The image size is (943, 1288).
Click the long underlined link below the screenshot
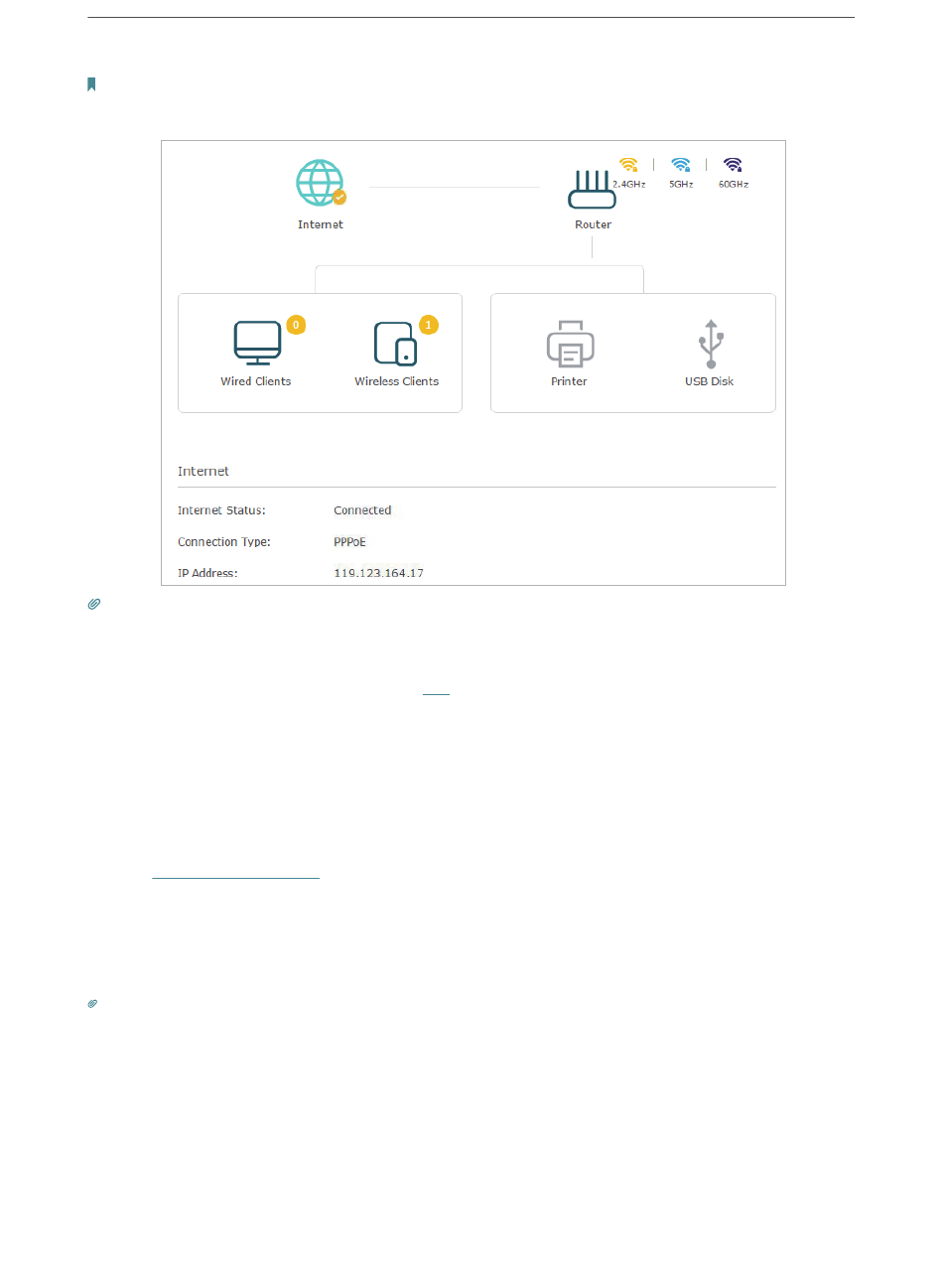[x=236, y=878]
